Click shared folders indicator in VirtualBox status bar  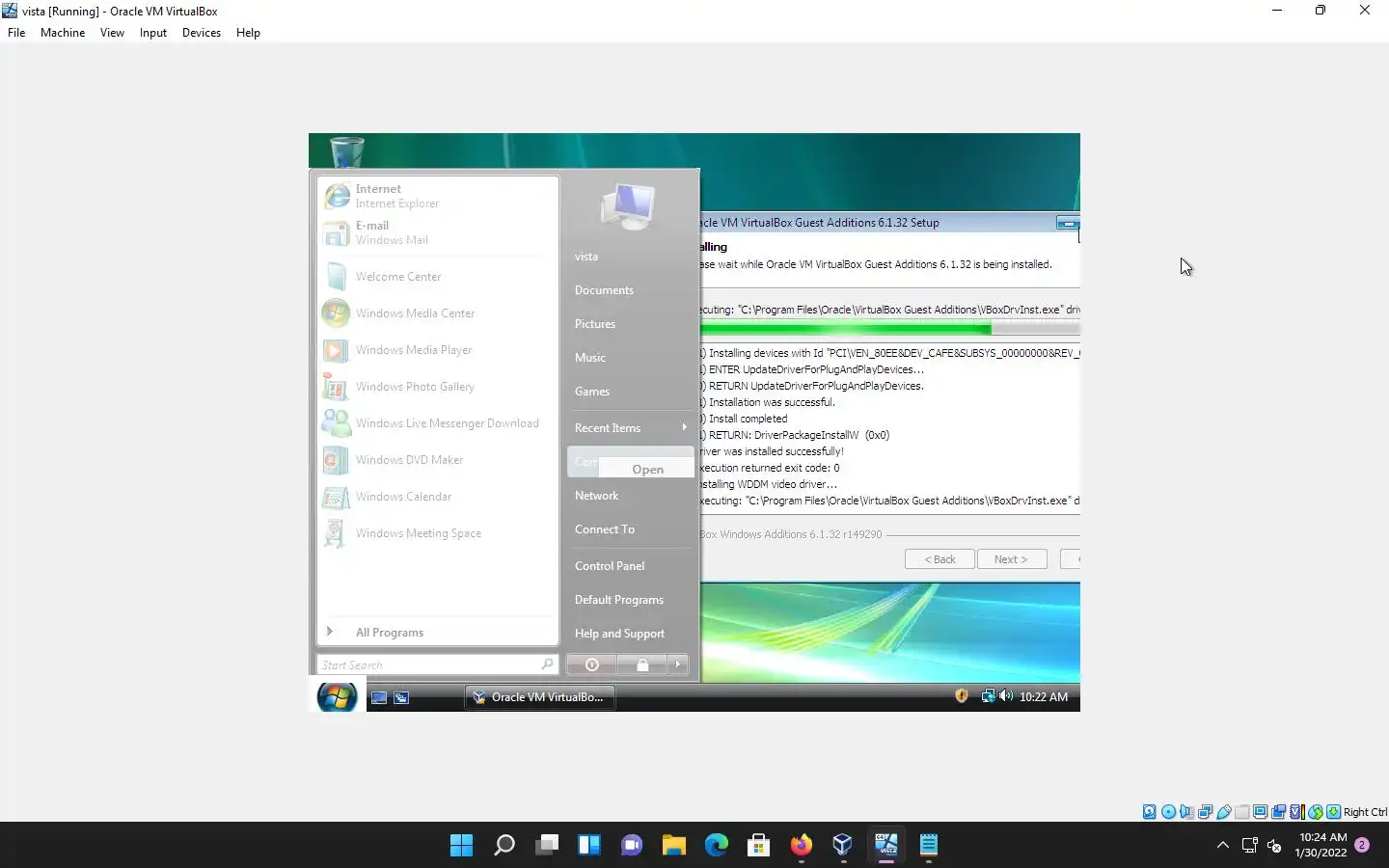pyautogui.click(x=1242, y=812)
